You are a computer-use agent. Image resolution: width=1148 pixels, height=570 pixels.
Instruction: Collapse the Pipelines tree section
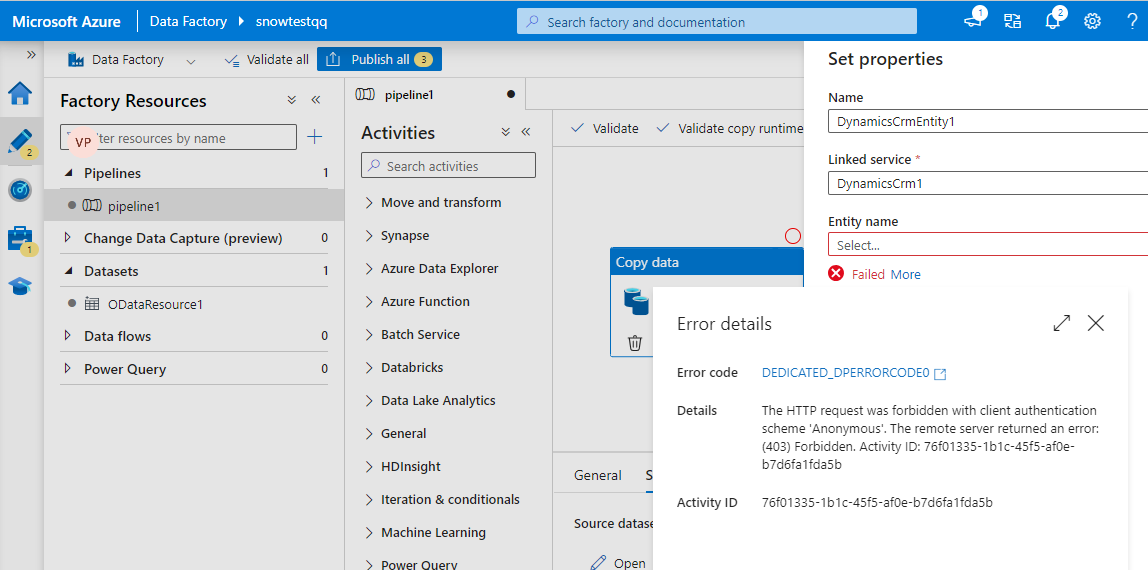click(69, 173)
